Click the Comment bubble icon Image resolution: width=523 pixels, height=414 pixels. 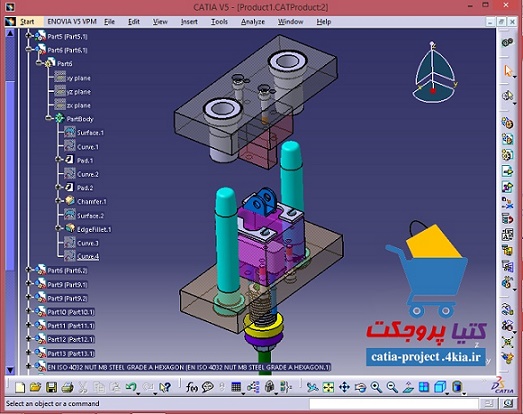tap(207, 387)
